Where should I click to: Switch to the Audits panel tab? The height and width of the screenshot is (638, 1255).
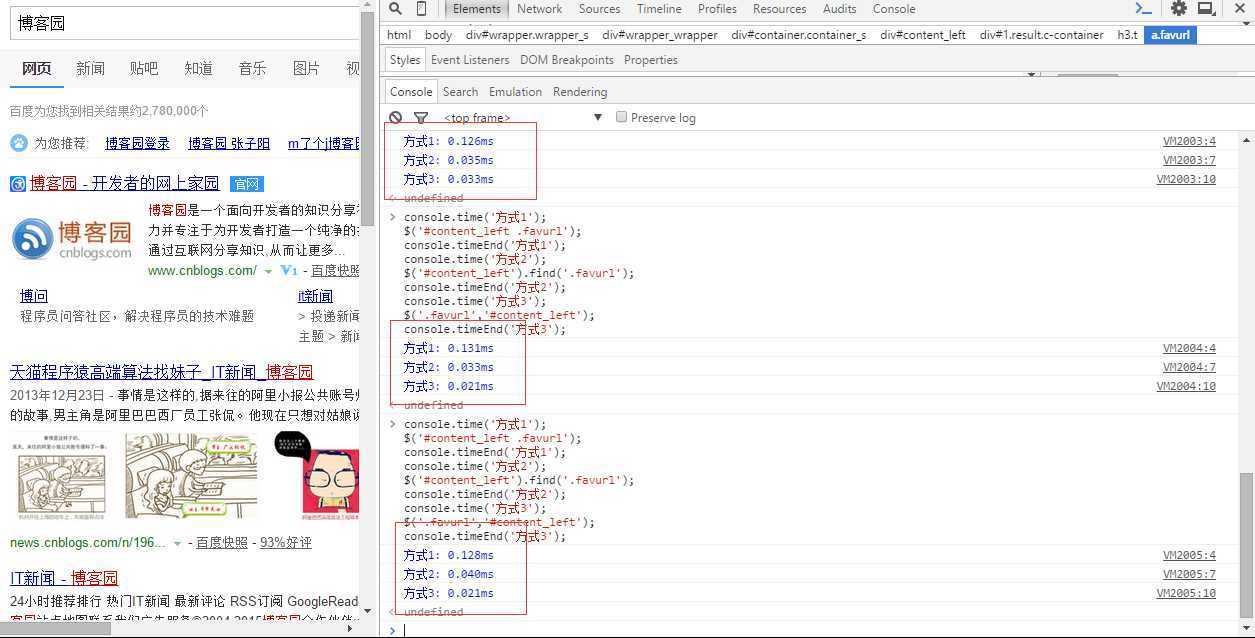point(839,9)
